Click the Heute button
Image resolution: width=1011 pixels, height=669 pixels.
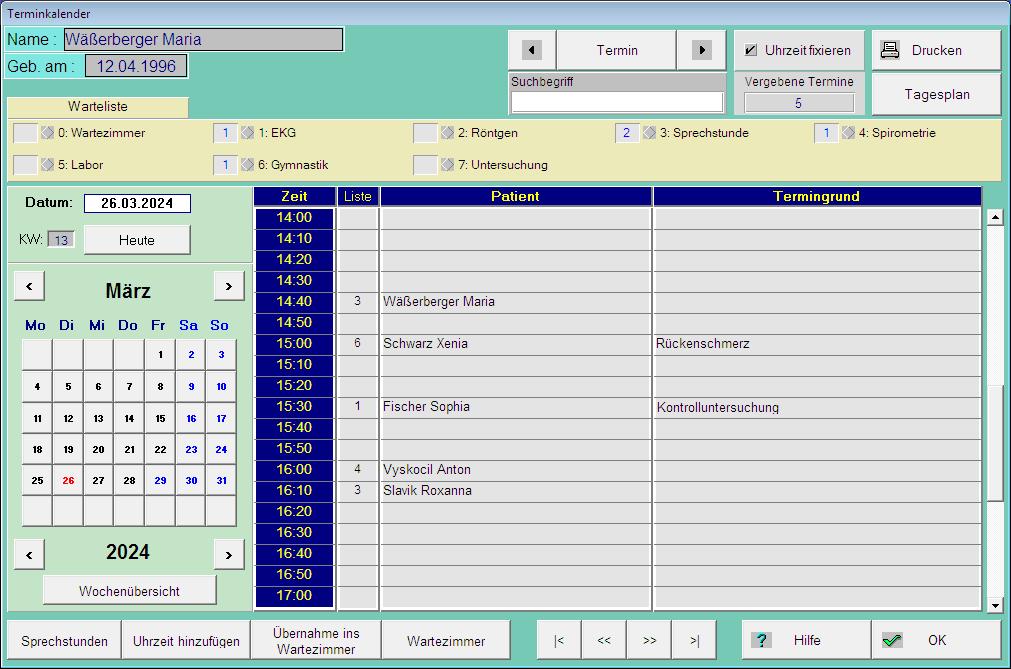[137, 240]
